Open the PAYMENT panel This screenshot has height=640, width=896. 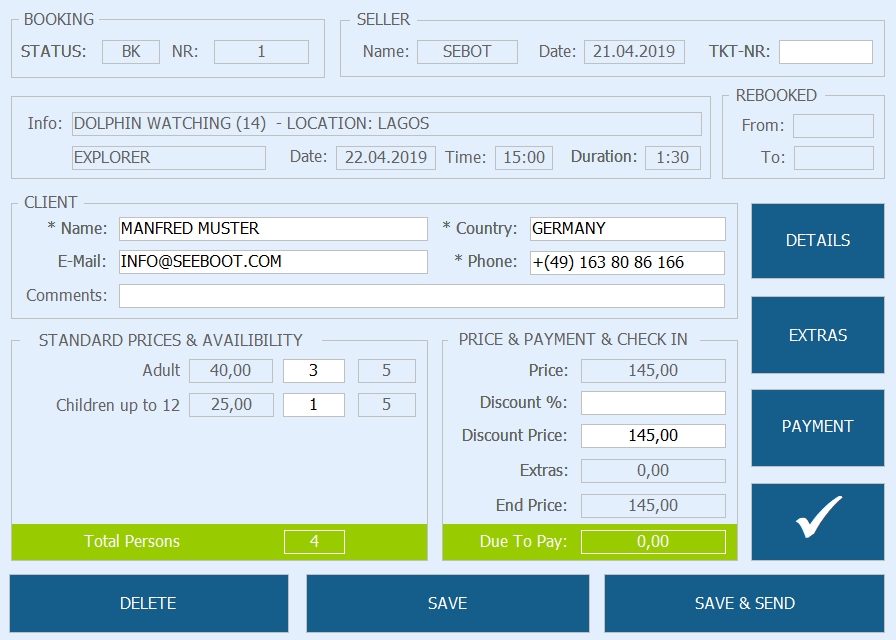818,427
